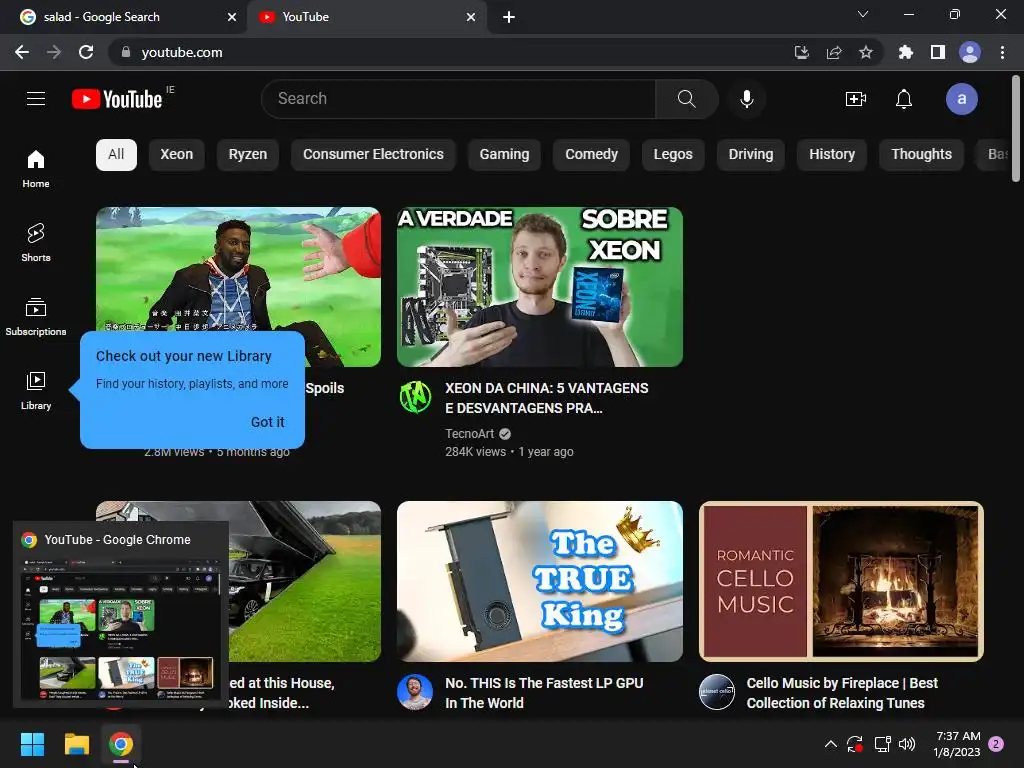This screenshot has width=1024, height=768.
Task: Open the notification count badge in the tray
Action: (x=996, y=744)
